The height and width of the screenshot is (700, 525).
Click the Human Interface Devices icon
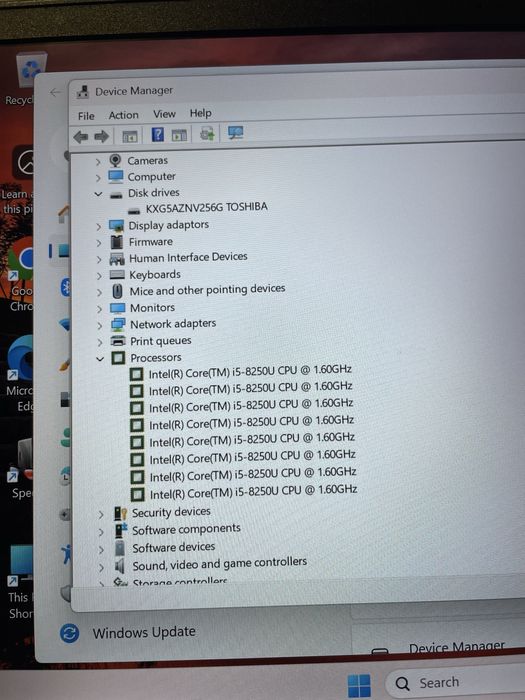(x=117, y=258)
